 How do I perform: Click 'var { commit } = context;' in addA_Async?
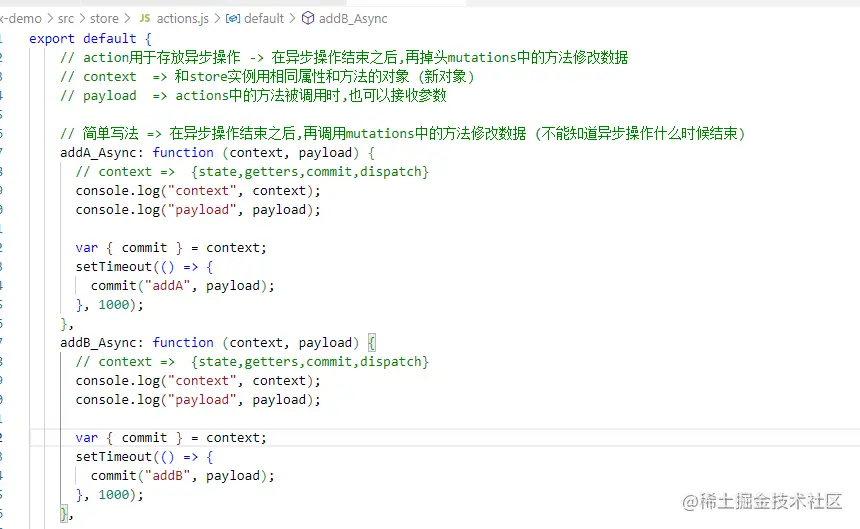click(x=171, y=248)
